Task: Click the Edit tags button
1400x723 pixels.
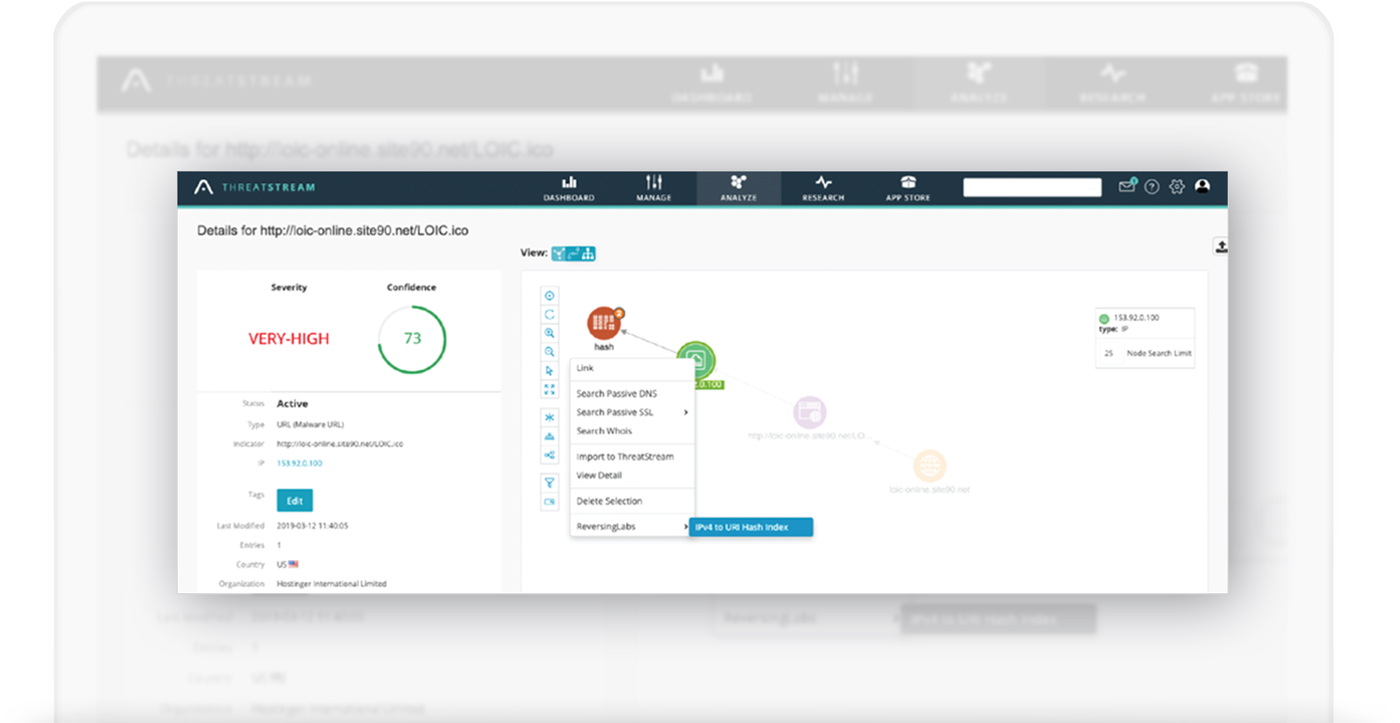Action: [295, 501]
